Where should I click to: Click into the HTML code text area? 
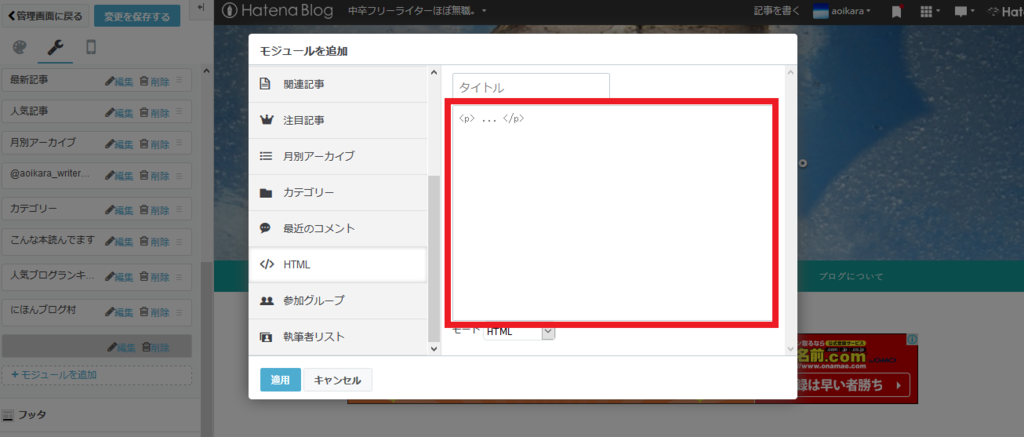tap(612, 212)
